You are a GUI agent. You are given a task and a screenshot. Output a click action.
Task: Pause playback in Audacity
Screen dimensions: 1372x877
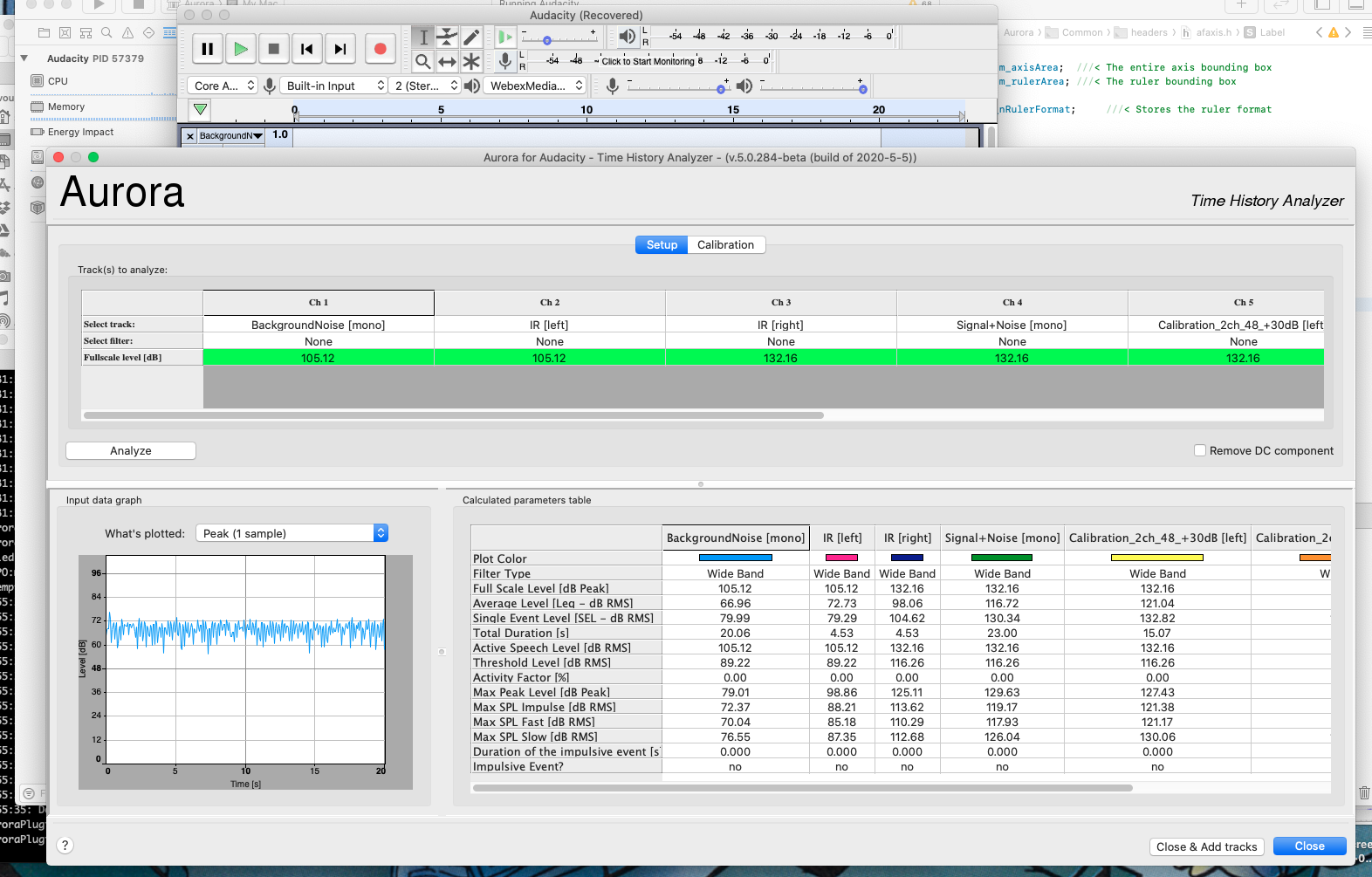(207, 49)
